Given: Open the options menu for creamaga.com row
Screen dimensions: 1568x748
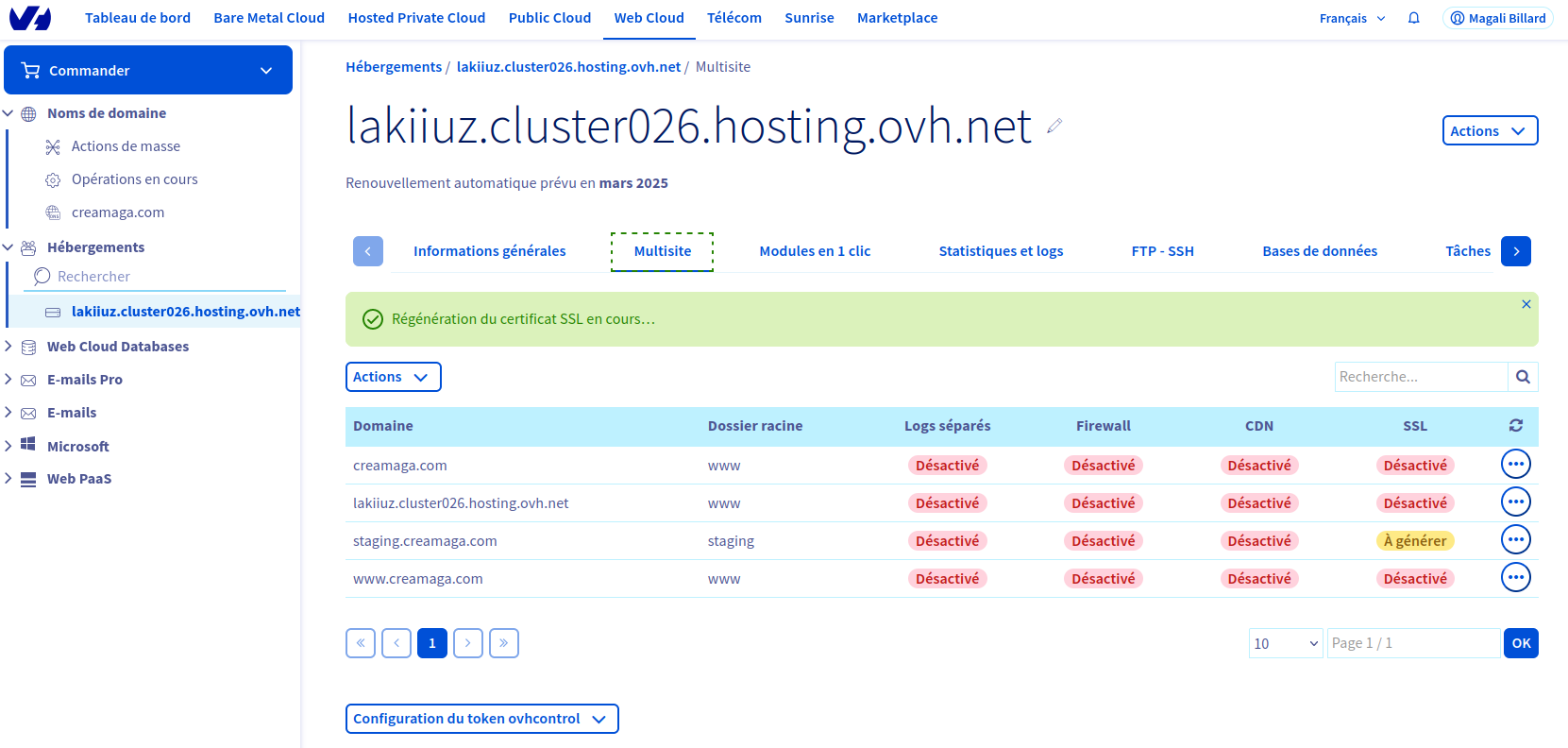Looking at the screenshot, I should tap(1515, 465).
